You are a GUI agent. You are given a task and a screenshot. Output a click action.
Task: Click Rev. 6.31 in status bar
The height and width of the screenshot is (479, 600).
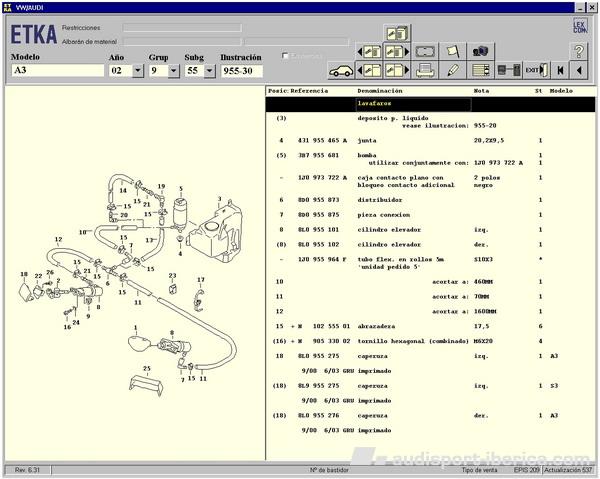point(27,470)
